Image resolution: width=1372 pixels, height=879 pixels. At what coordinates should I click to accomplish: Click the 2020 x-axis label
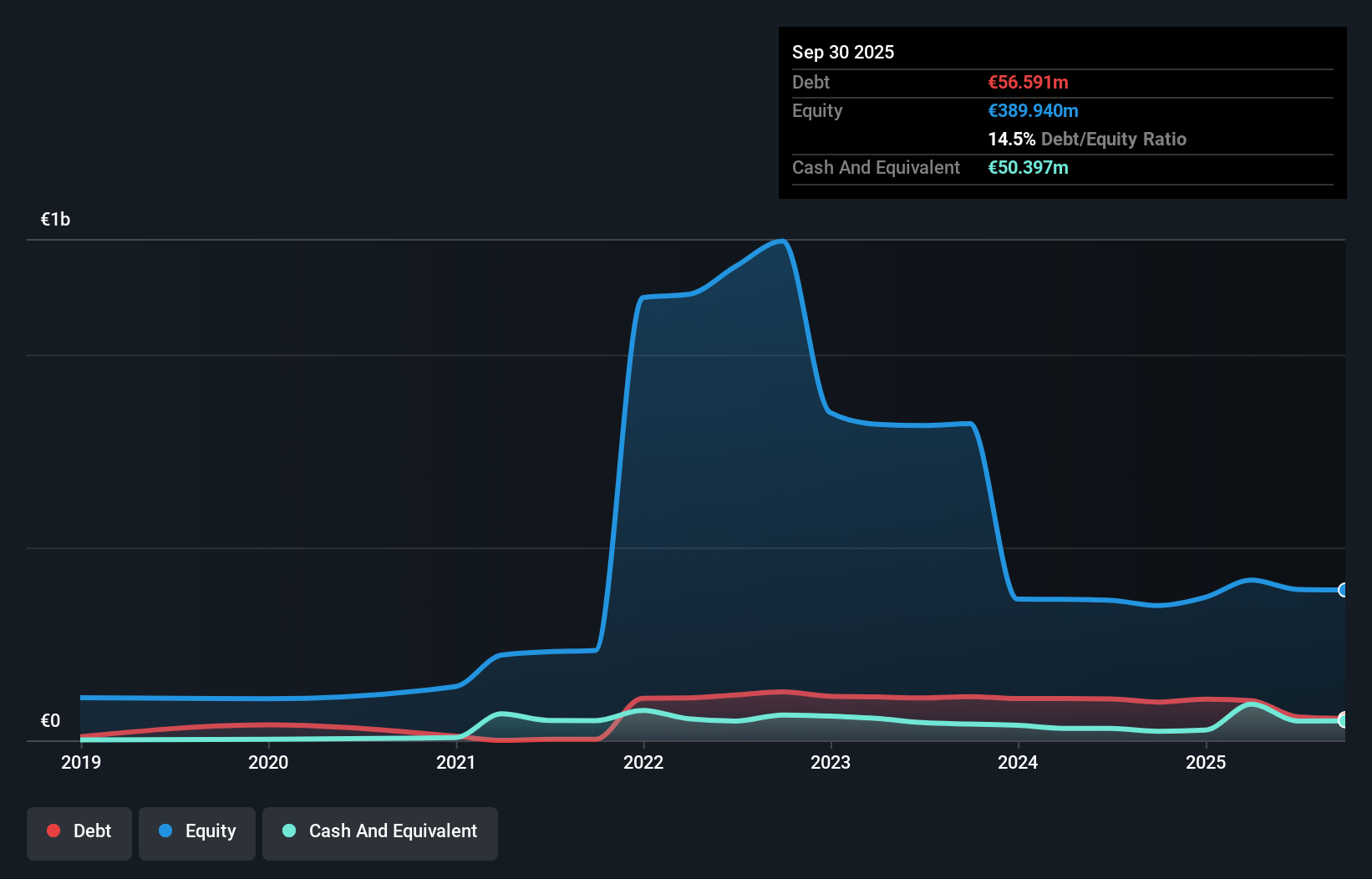click(x=268, y=762)
